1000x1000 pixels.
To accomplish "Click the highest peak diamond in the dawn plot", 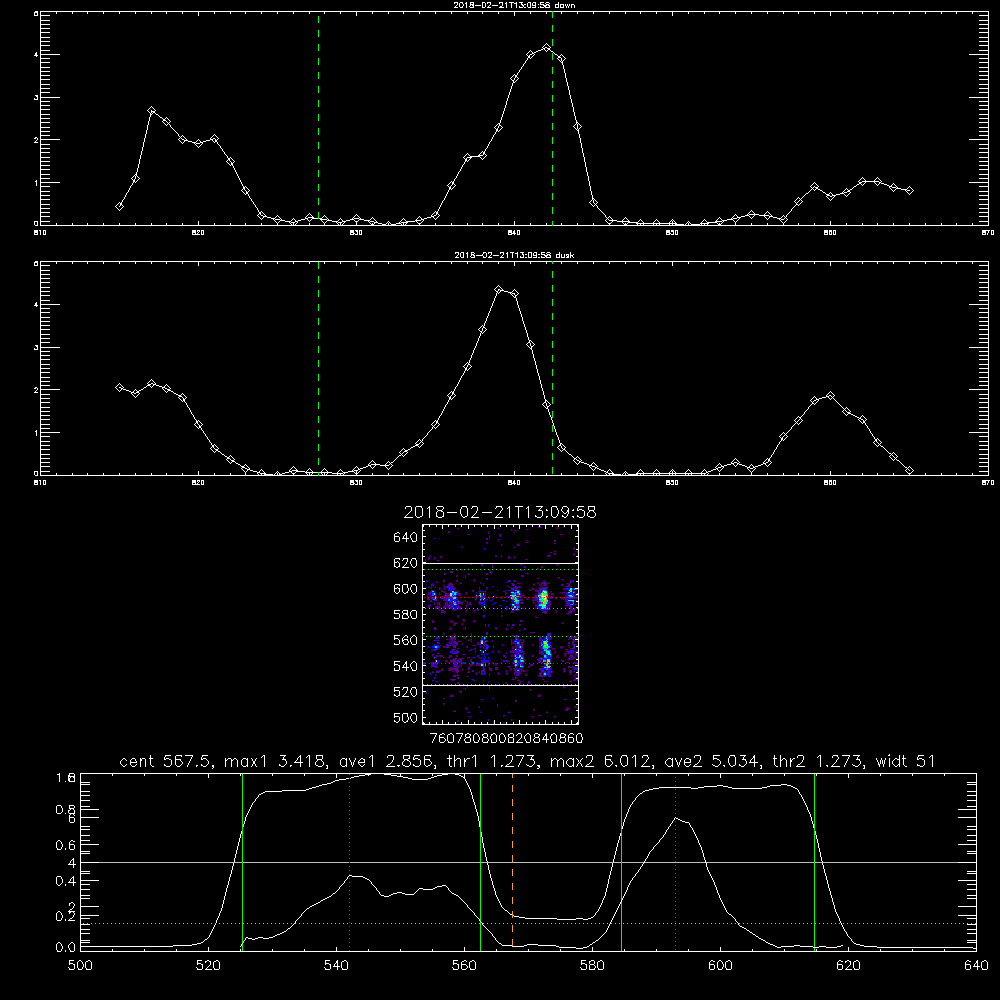I will pos(546,48).
